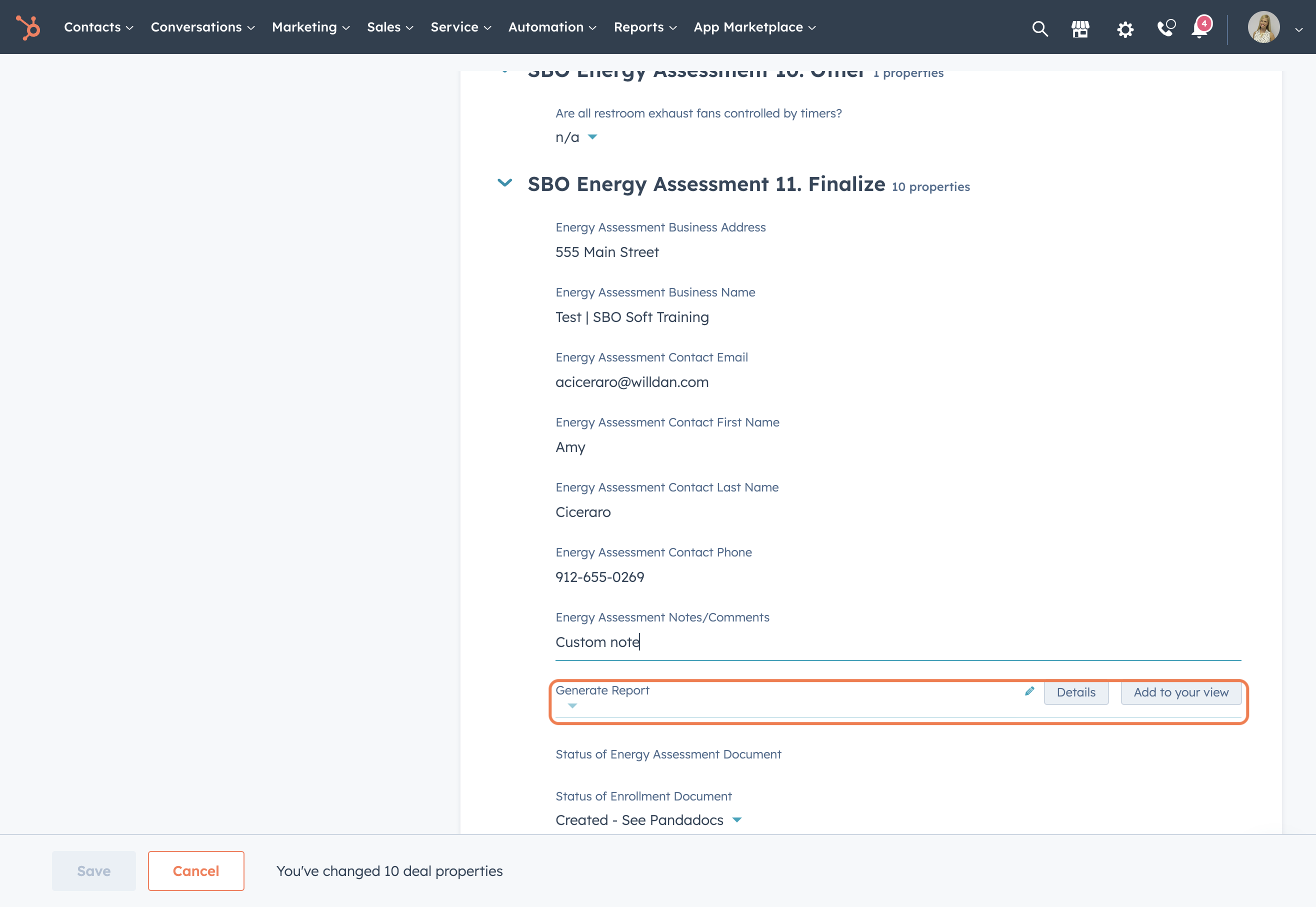1316x907 pixels.
Task: Open the Automation menu
Action: [552, 27]
